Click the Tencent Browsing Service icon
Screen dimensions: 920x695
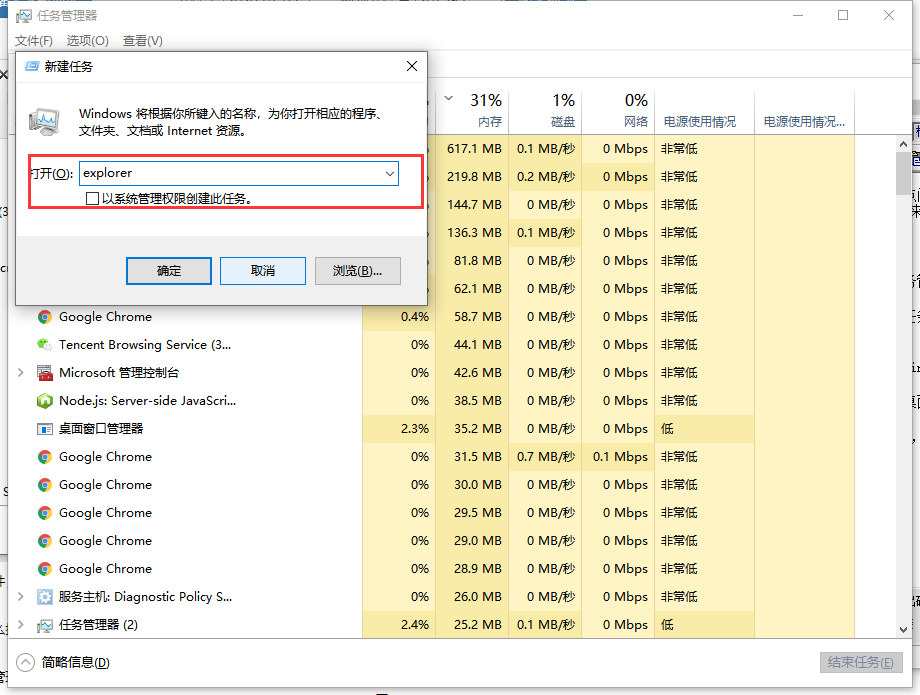(x=44, y=345)
